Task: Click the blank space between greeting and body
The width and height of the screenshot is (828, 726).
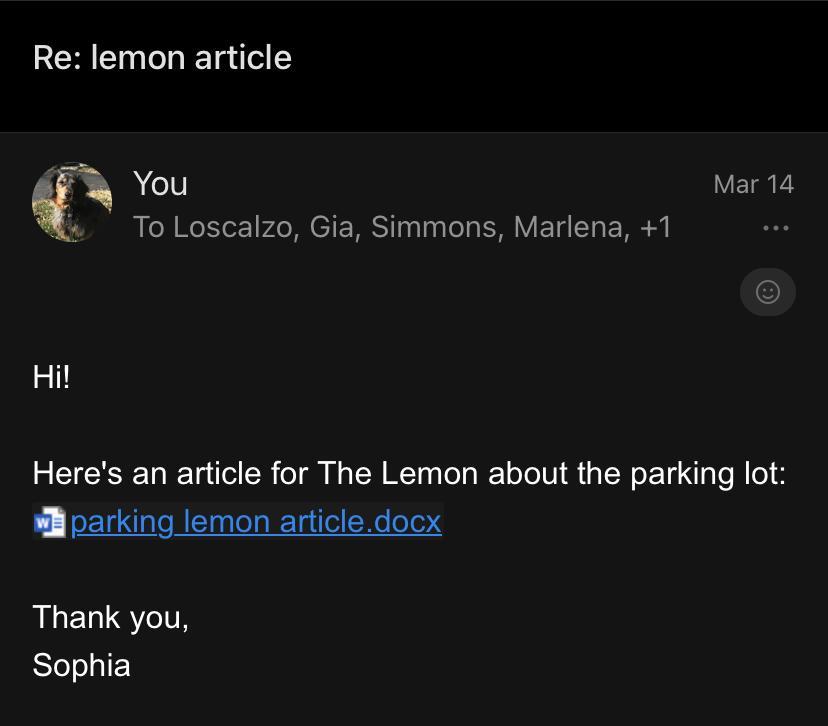Action: tap(400, 425)
